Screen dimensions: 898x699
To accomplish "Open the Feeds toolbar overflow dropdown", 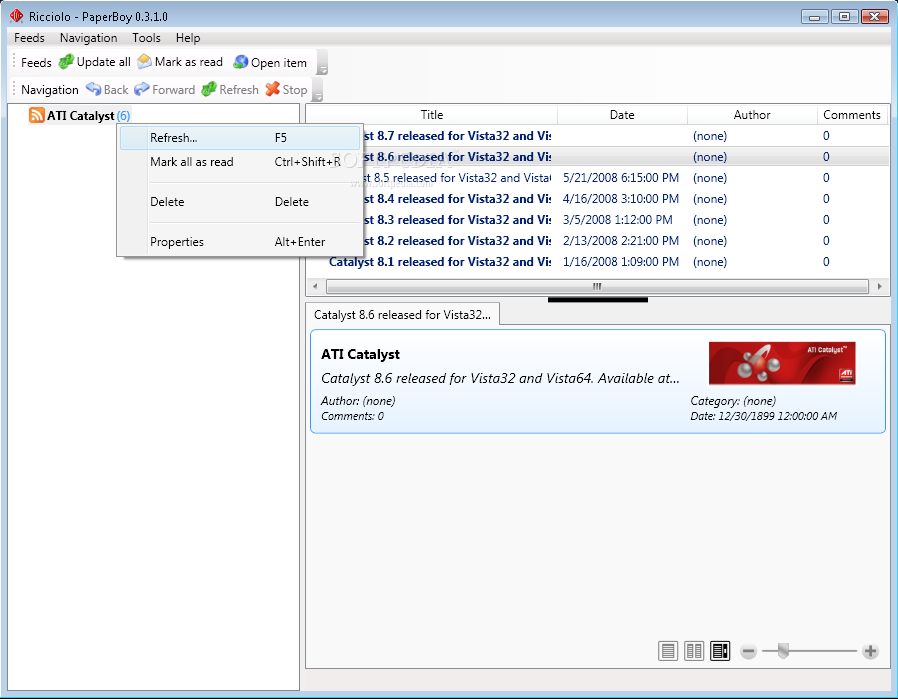I will pos(322,62).
